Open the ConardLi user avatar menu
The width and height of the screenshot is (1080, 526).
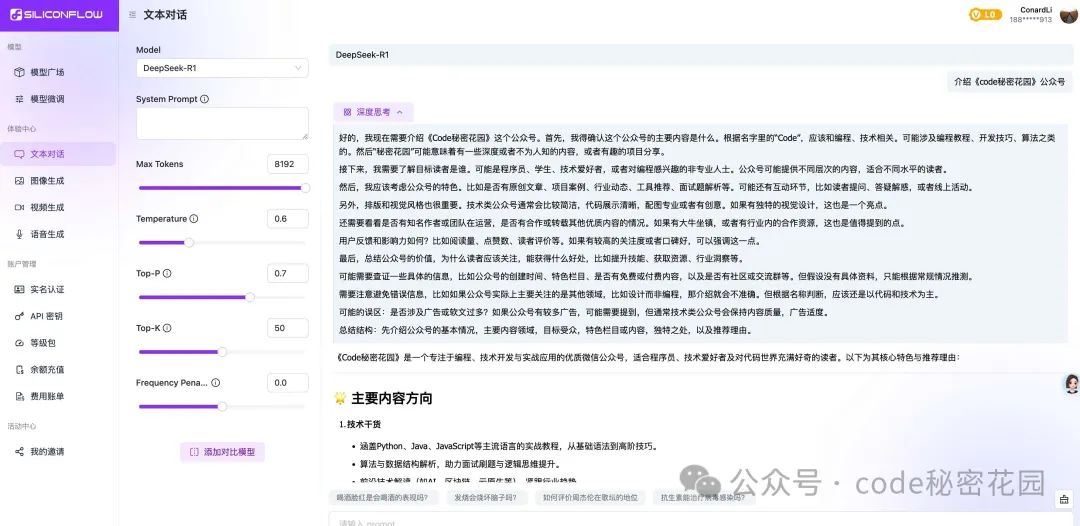pyautogui.click(x=1068, y=15)
